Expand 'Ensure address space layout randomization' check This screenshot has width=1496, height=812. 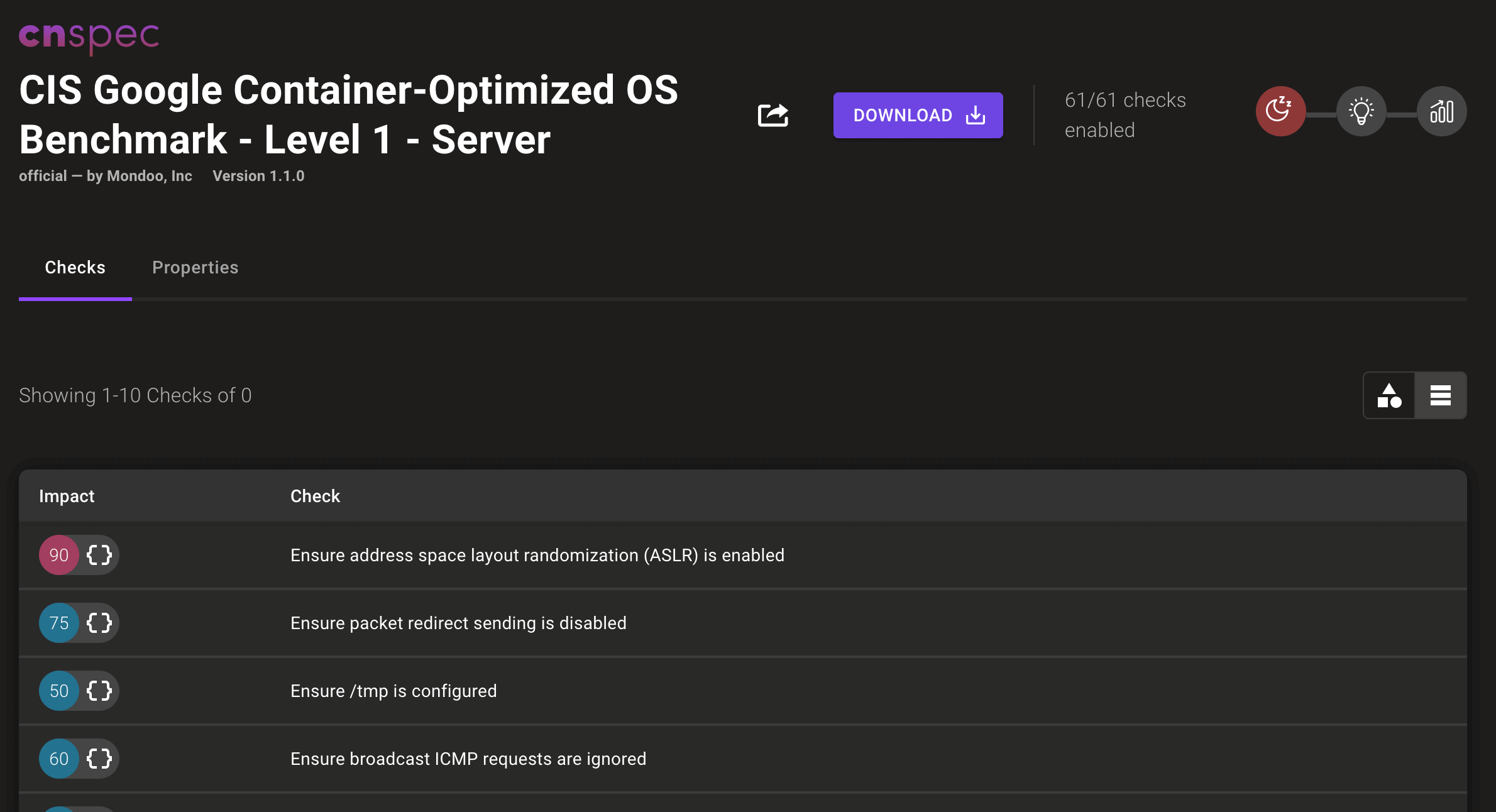(537, 555)
